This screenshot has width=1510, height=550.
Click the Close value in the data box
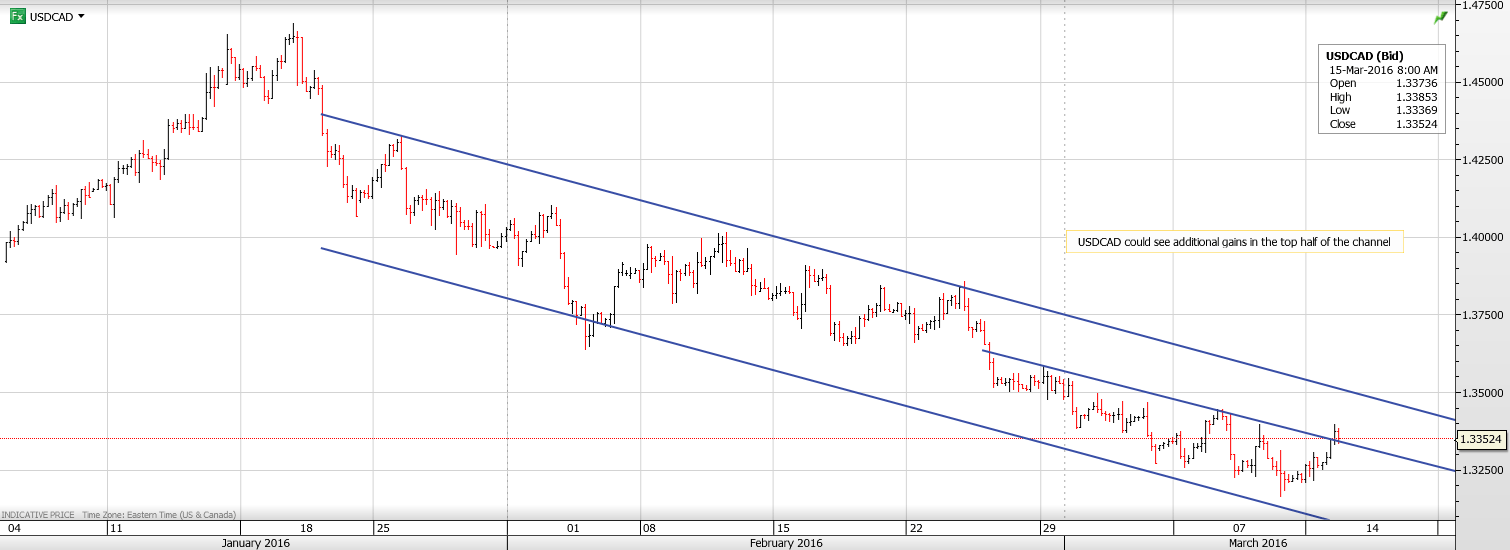click(1416, 125)
